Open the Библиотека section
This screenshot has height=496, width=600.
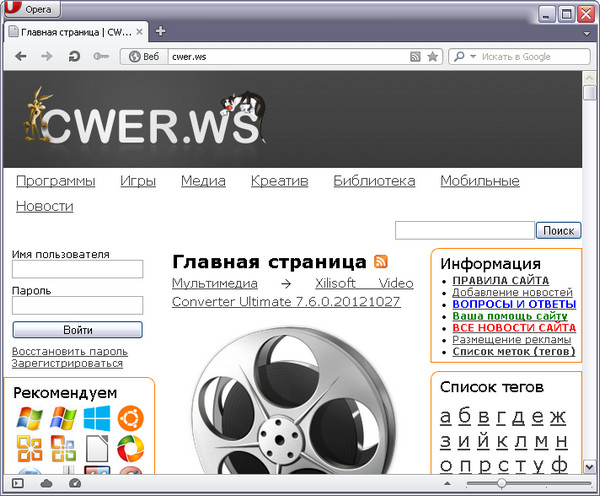click(374, 181)
